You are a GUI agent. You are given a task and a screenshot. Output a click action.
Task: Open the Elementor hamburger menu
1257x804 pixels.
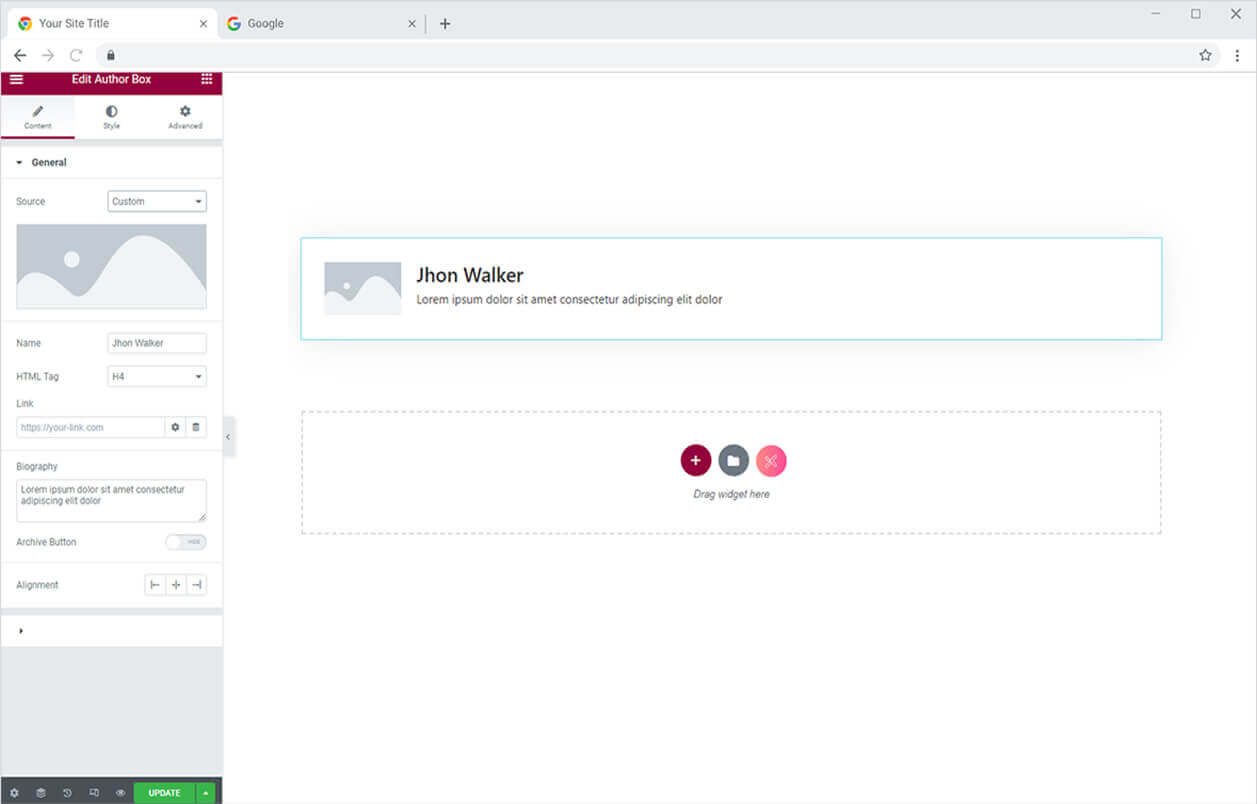pyautogui.click(x=16, y=79)
